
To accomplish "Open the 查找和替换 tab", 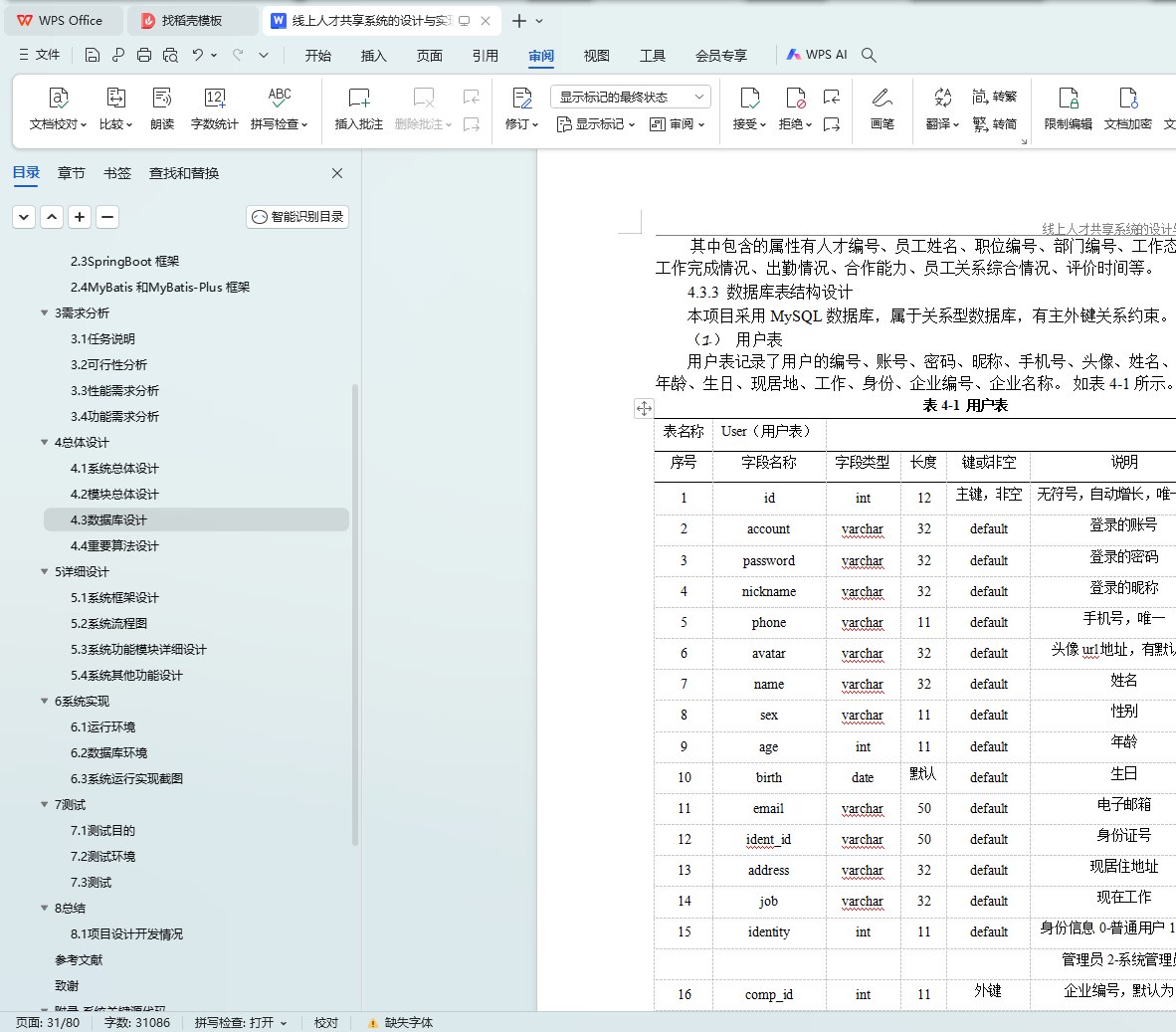I will click(184, 173).
